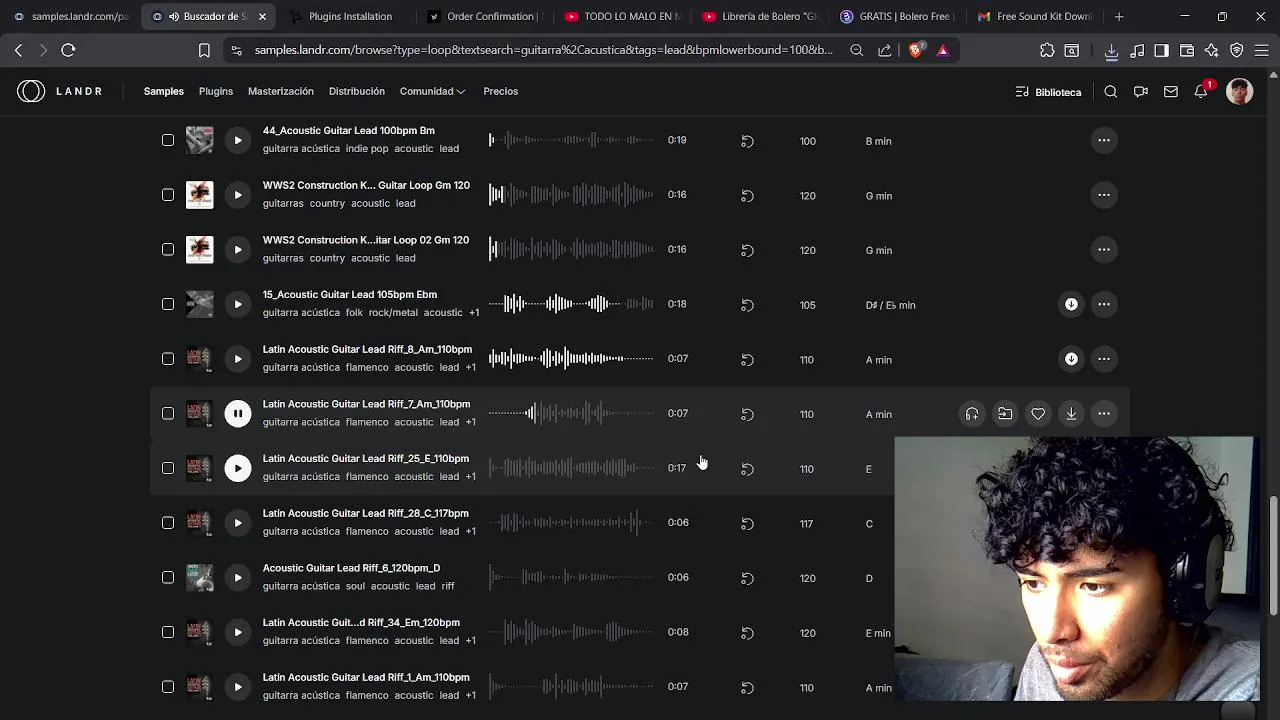Image resolution: width=1280 pixels, height=720 pixels.
Task: Open LANDR video chat sessions icon
Action: pyautogui.click(x=1141, y=92)
